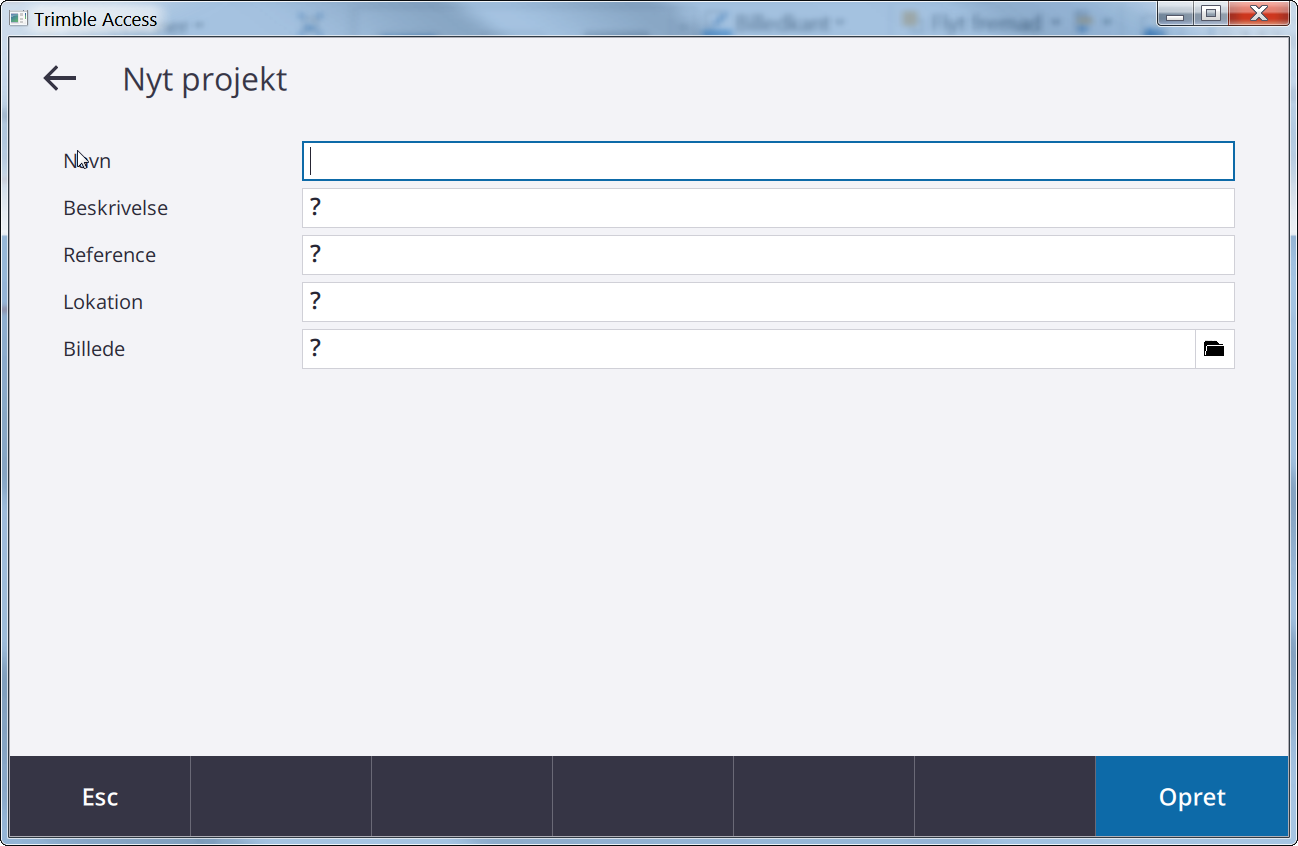Click the Lokation label text
Screen dimensions: 1298x846
point(103,302)
